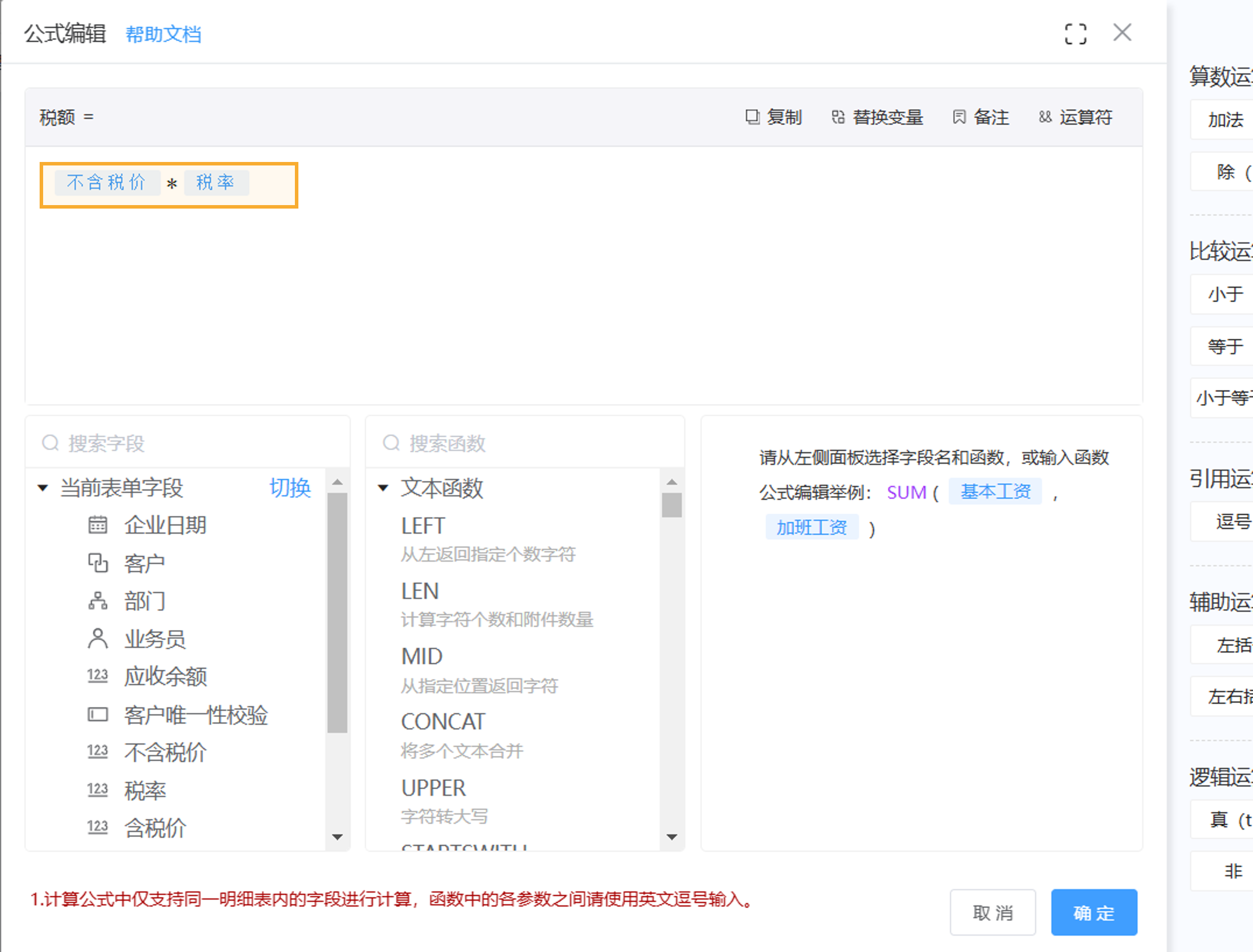Insert the CONCAT function

(443, 722)
